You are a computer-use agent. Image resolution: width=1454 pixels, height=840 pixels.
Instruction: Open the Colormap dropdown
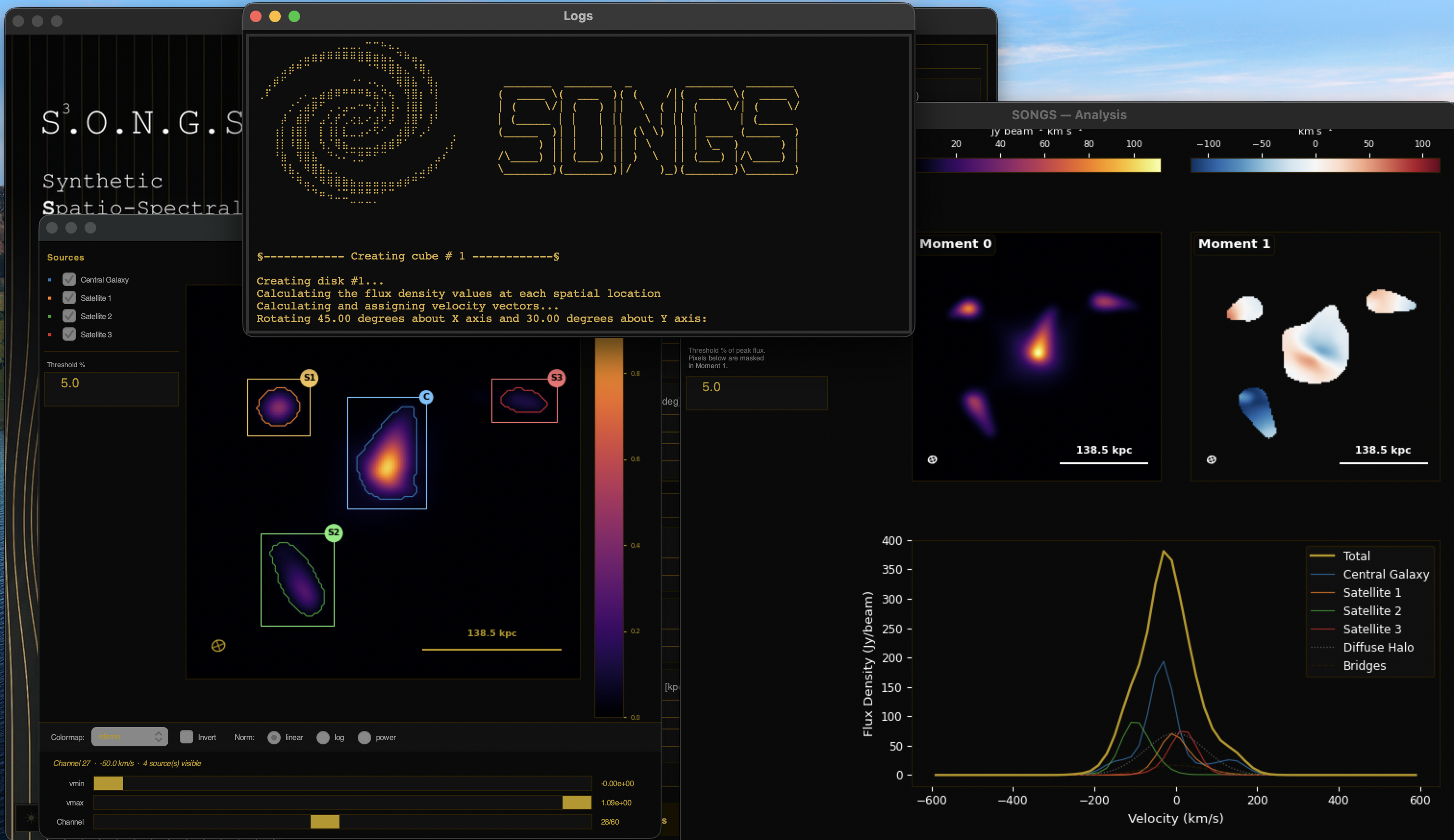pos(130,737)
